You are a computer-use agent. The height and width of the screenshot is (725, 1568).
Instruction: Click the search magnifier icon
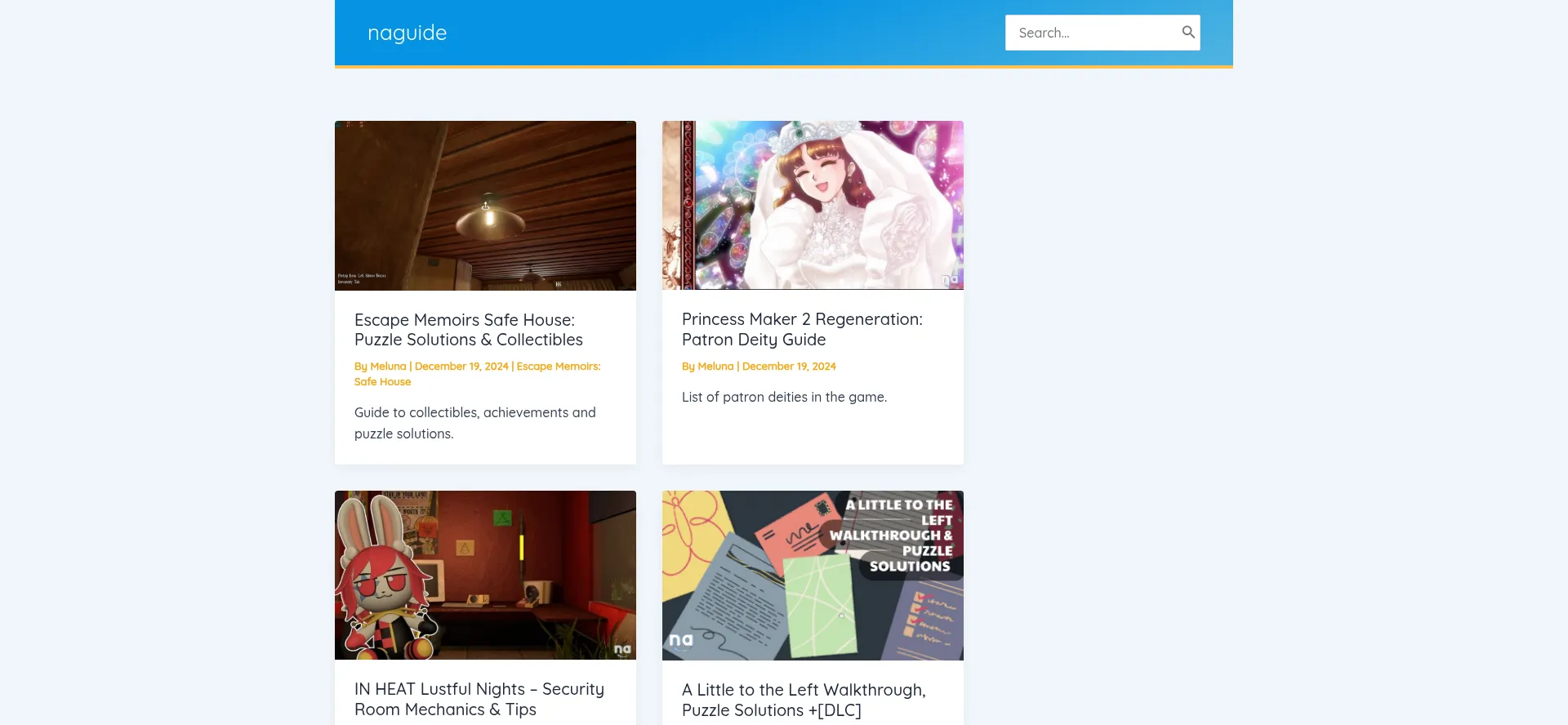pyautogui.click(x=1187, y=33)
